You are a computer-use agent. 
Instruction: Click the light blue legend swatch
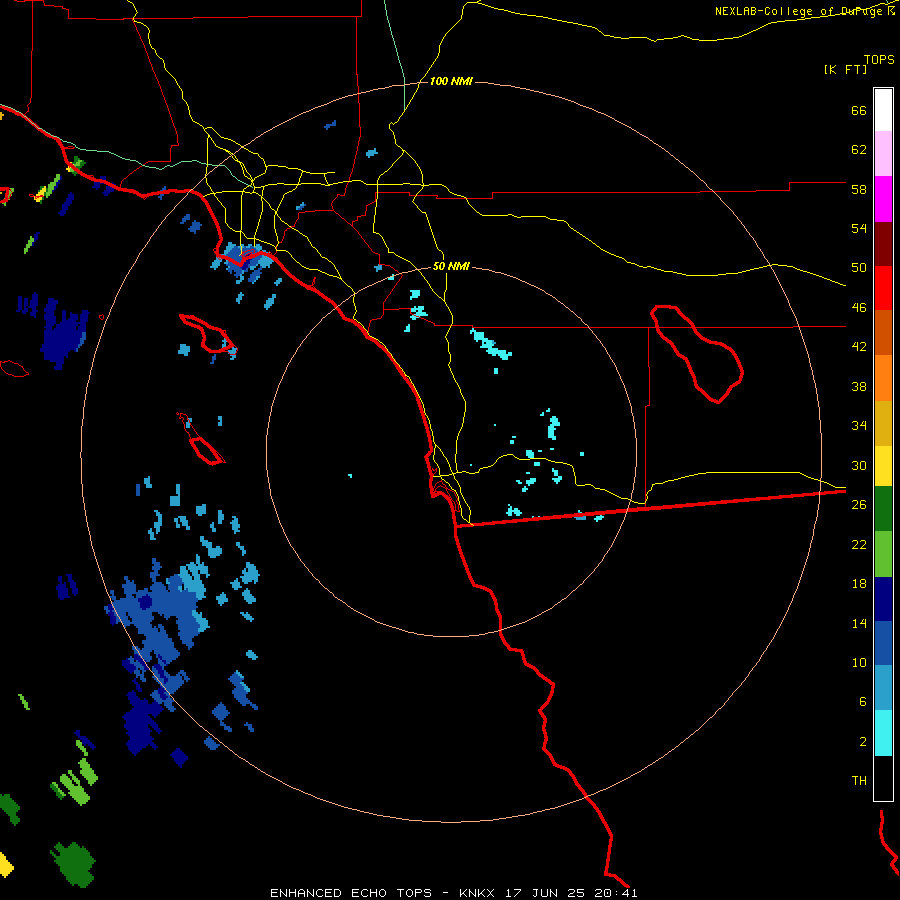pyautogui.click(x=883, y=688)
